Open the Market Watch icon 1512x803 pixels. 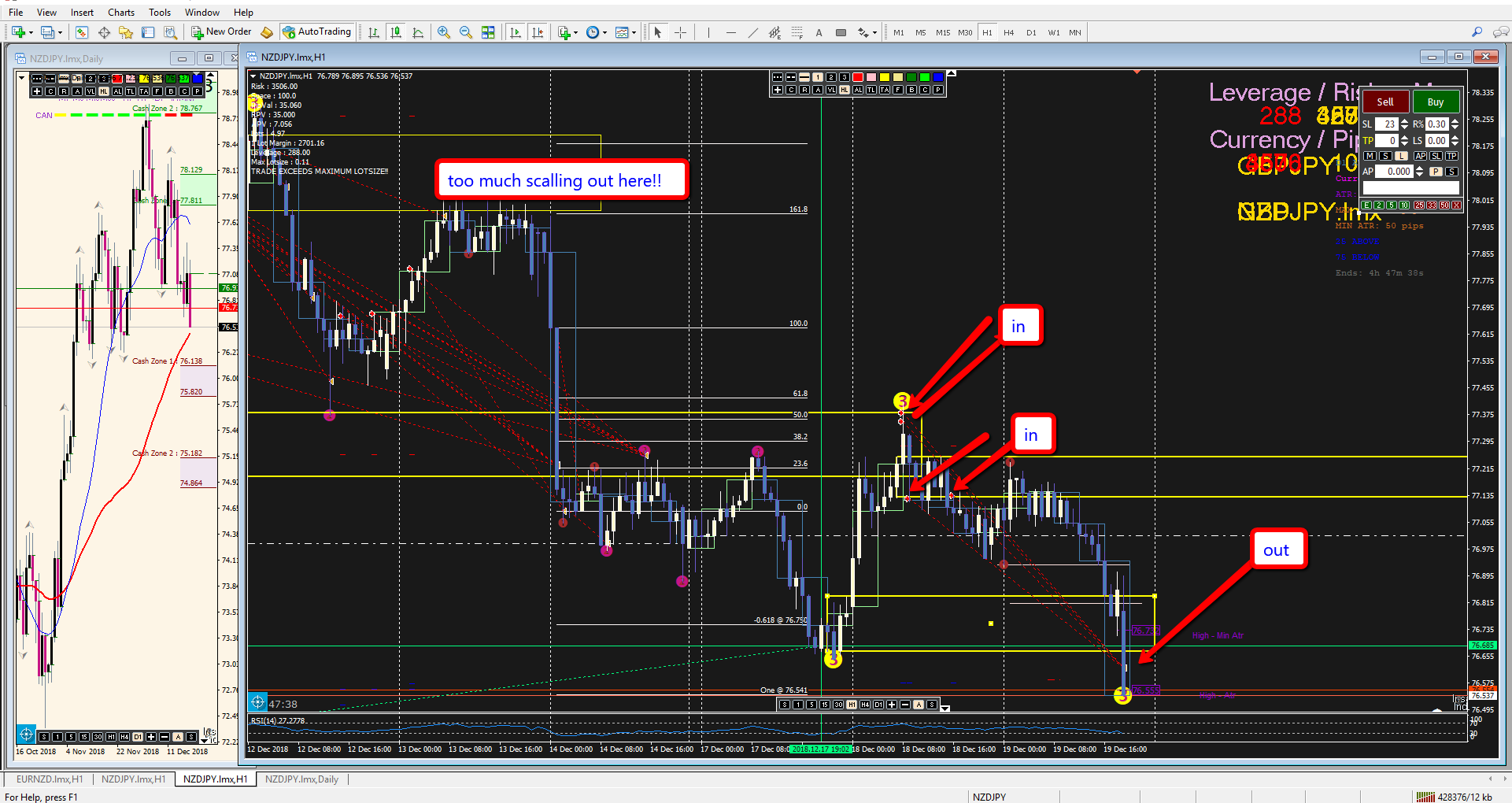pyautogui.click(x=82, y=32)
